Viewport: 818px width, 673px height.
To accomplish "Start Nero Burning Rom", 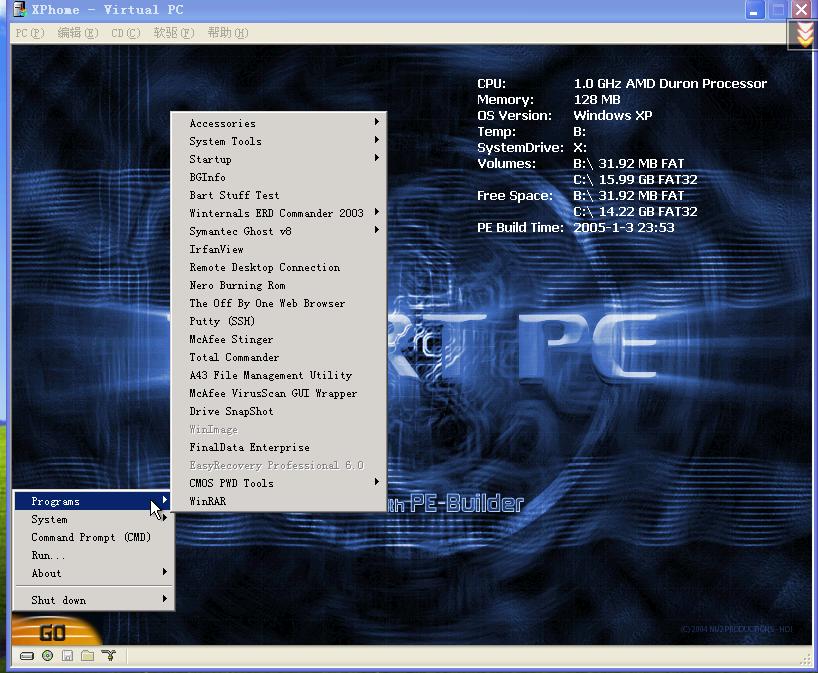I will coord(279,285).
